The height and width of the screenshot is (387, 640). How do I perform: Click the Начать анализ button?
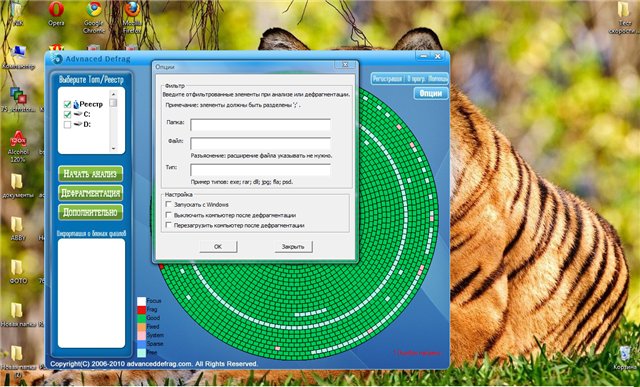(x=90, y=174)
